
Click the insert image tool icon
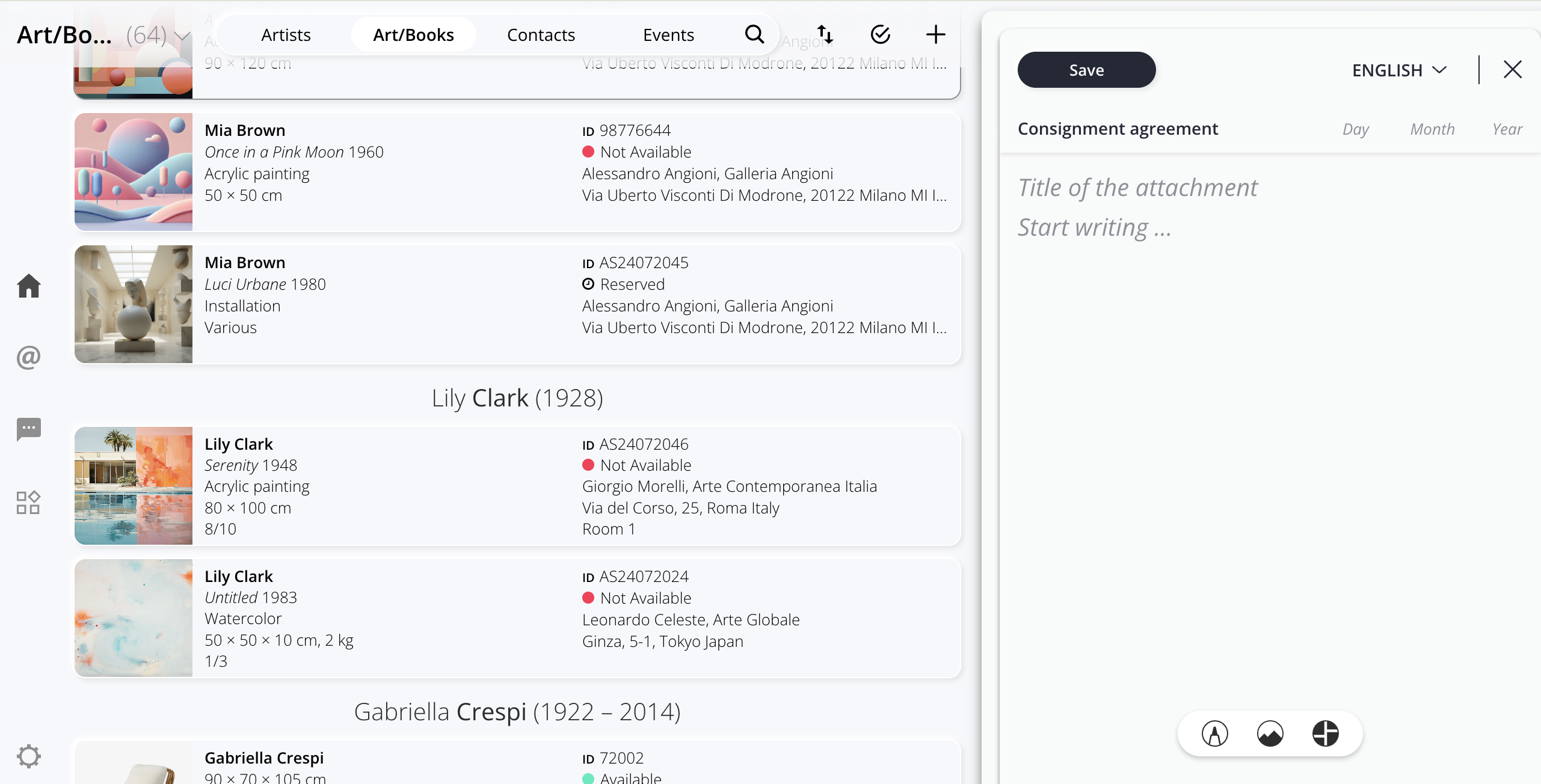[1270, 733]
